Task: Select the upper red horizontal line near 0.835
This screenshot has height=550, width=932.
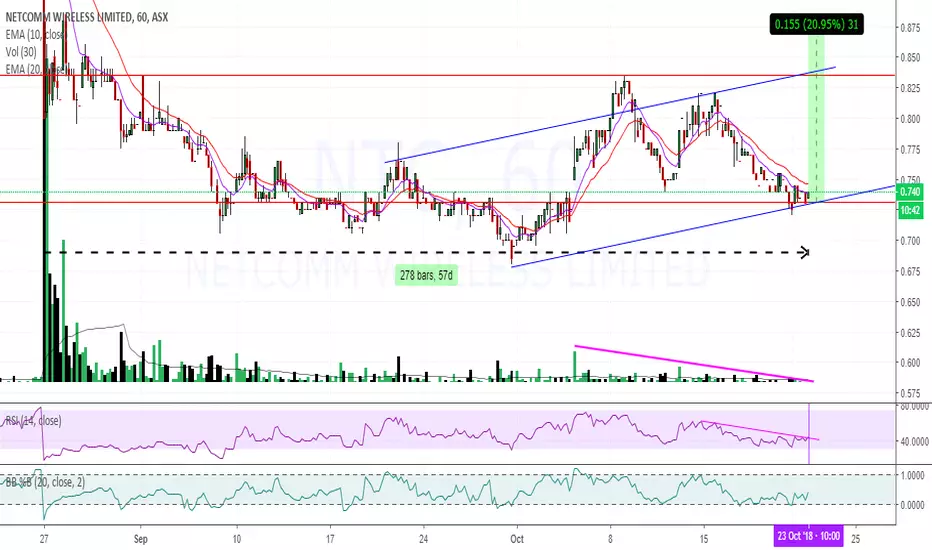Action: (447, 76)
